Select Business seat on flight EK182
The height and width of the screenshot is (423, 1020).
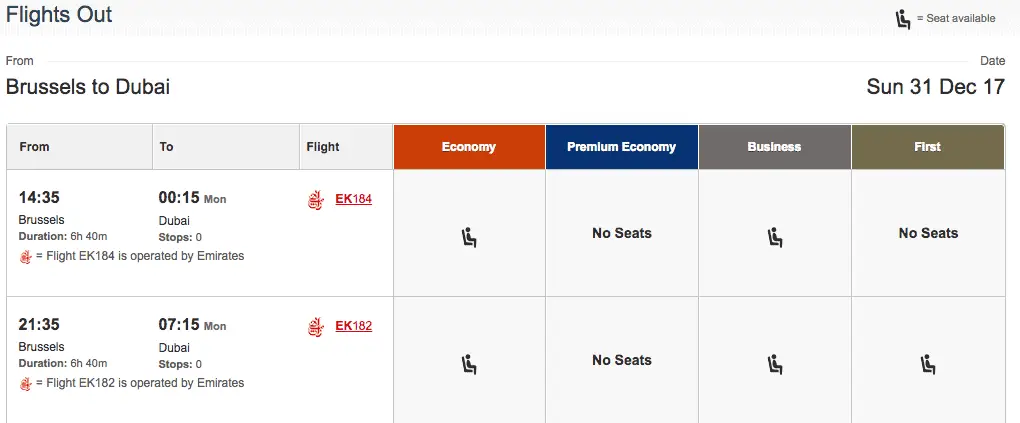click(x=775, y=364)
